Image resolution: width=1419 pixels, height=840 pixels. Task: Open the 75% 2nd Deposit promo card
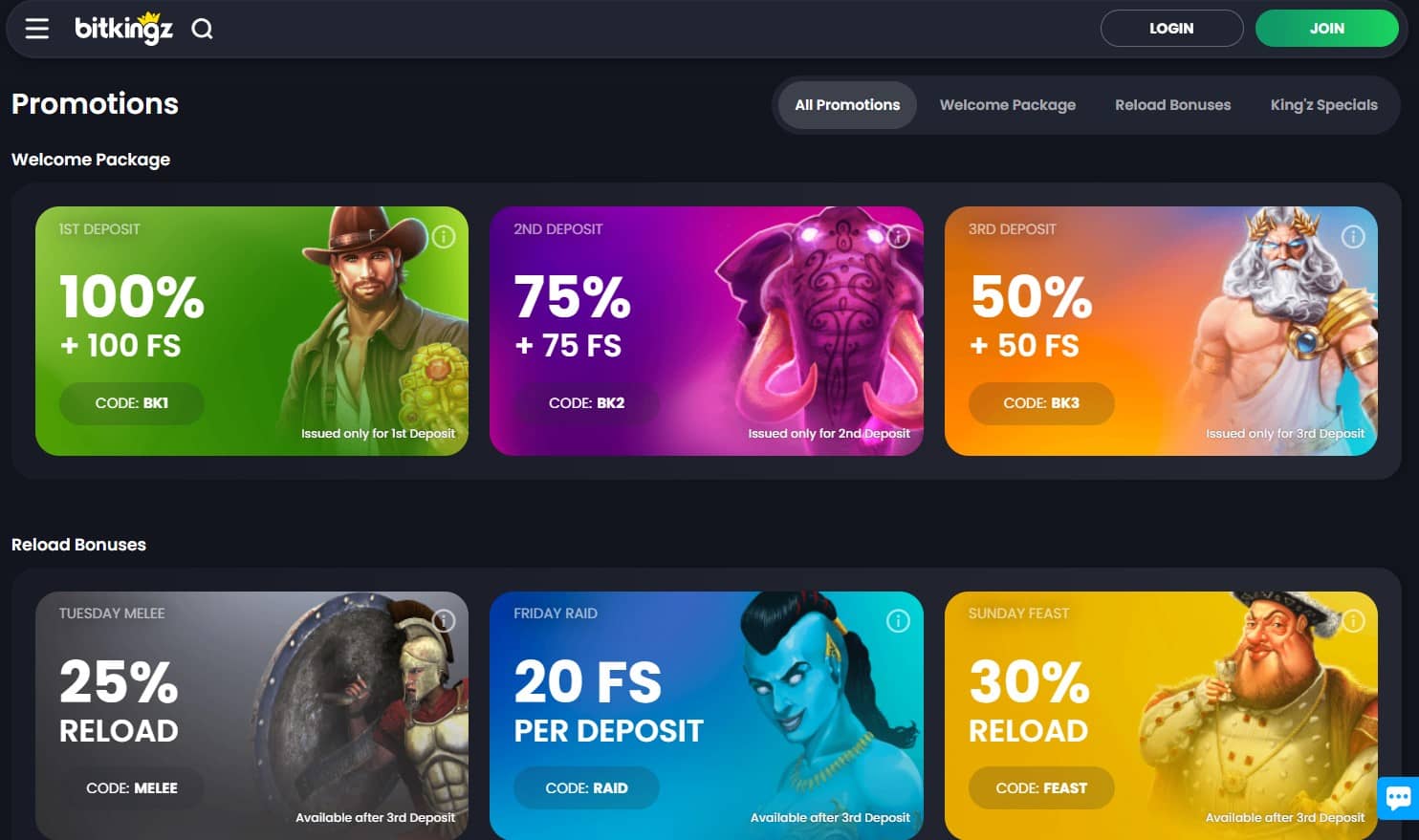(707, 331)
